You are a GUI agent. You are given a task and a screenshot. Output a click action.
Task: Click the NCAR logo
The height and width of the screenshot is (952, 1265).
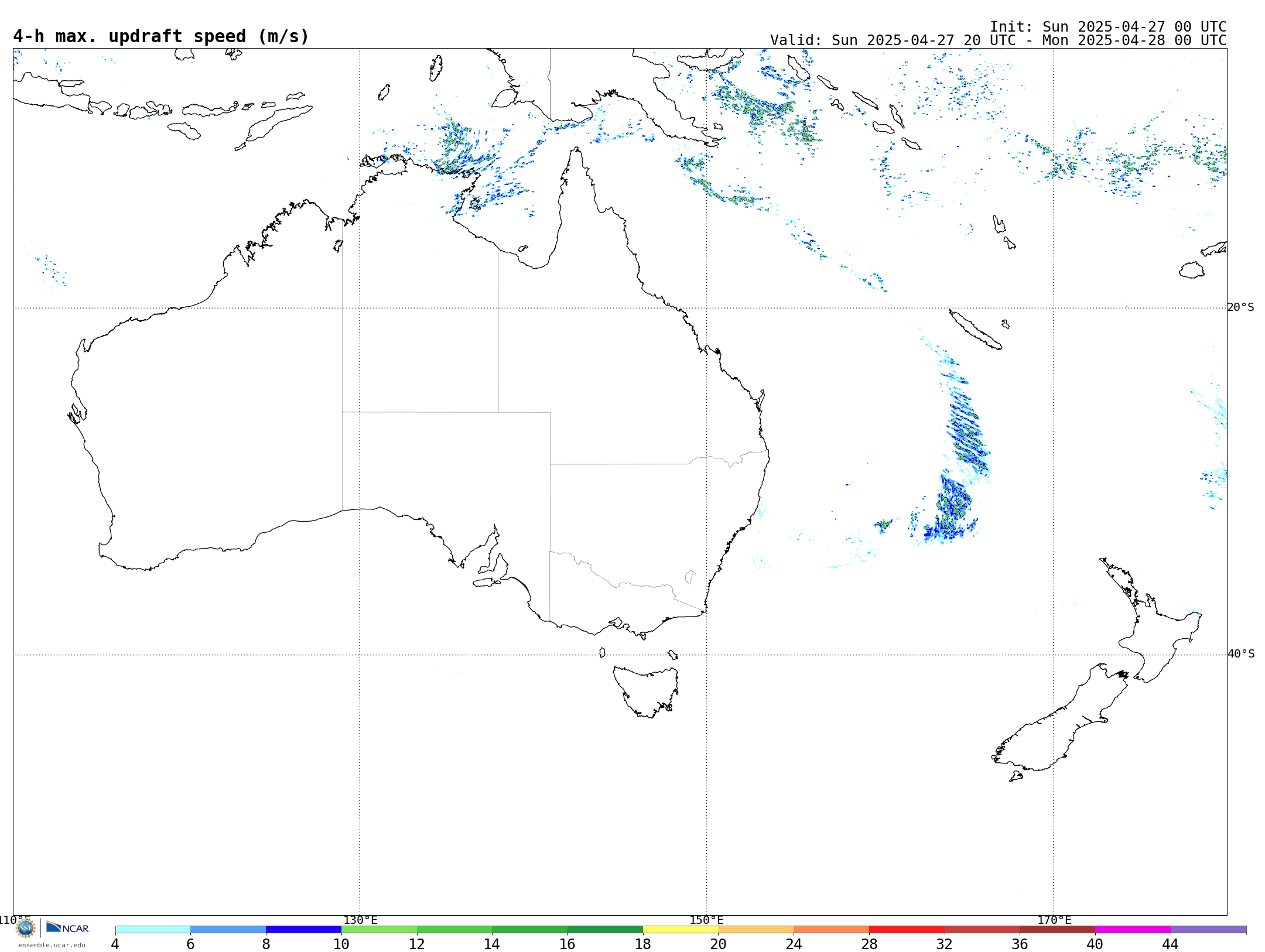(x=67, y=927)
